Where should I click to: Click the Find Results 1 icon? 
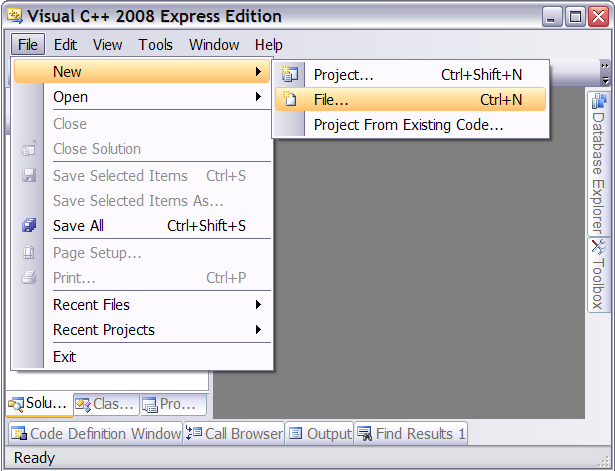coord(364,433)
